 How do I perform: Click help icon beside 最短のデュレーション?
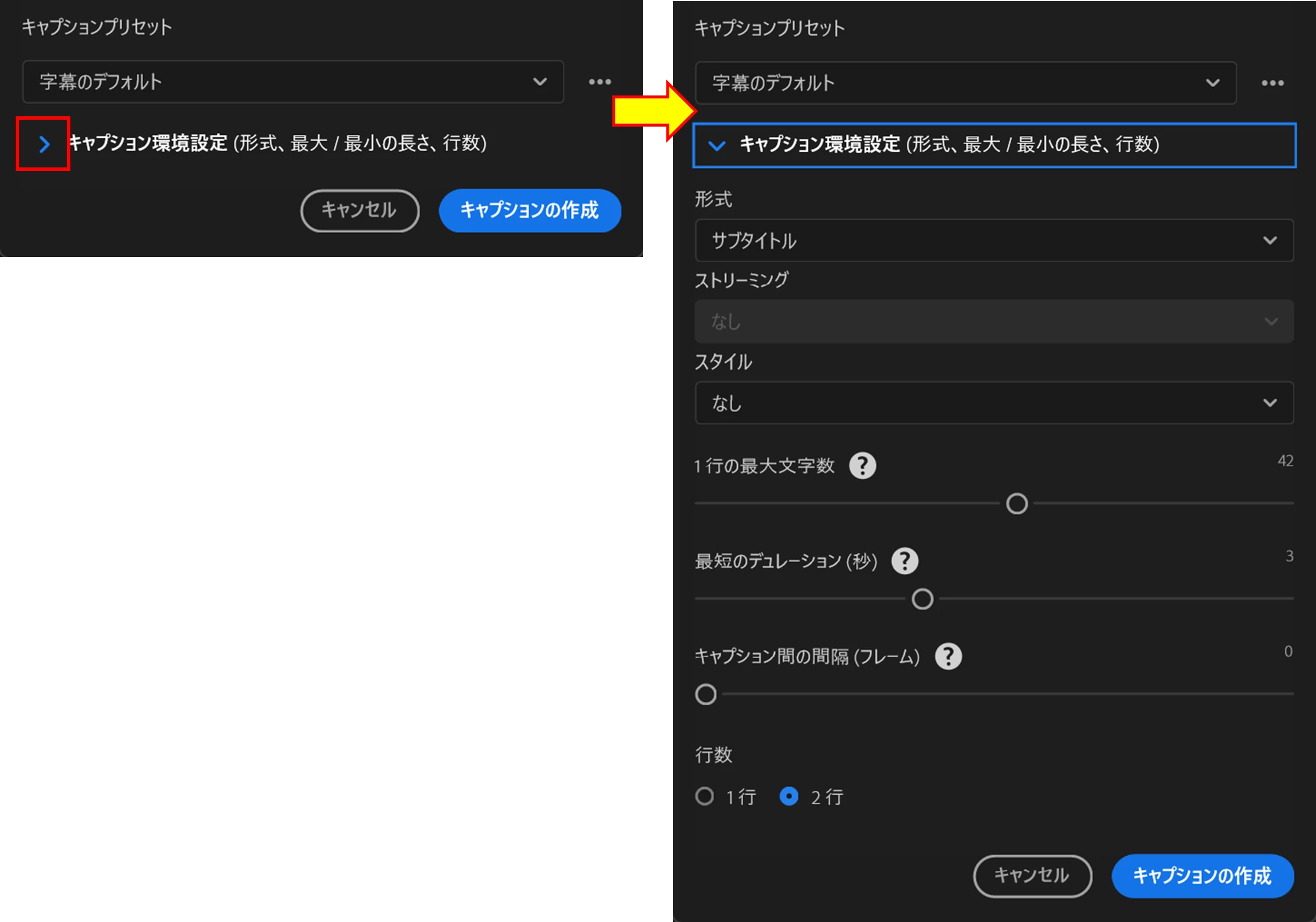click(x=905, y=561)
